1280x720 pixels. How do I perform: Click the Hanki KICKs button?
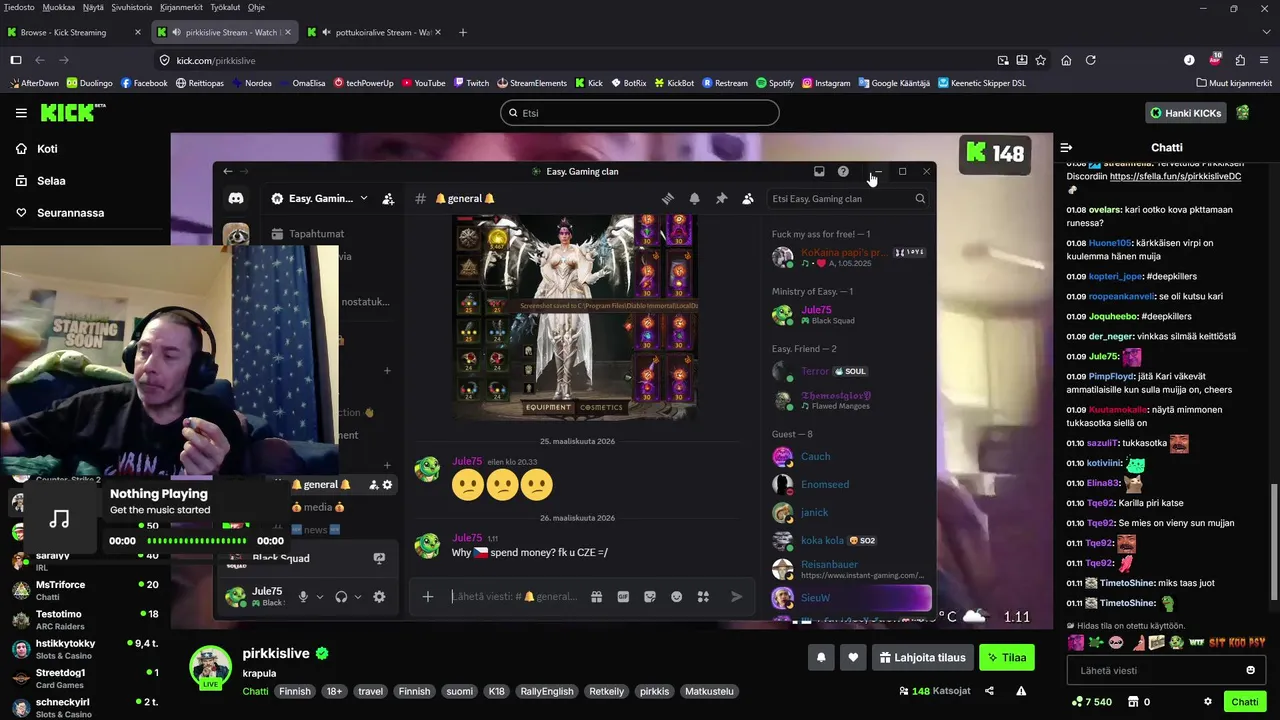[x=1185, y=113]
